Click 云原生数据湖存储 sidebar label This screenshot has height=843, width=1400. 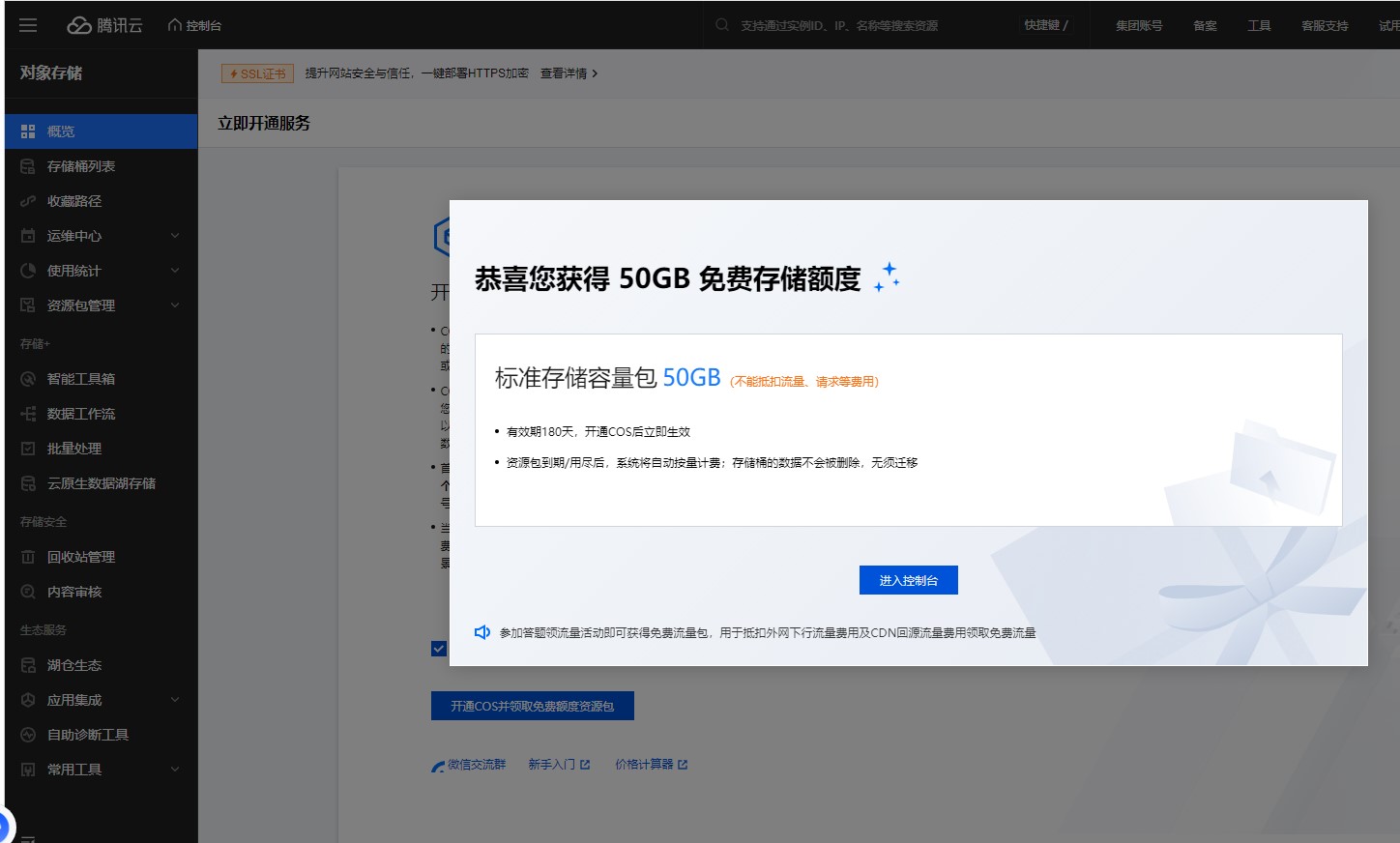point(102,483)
